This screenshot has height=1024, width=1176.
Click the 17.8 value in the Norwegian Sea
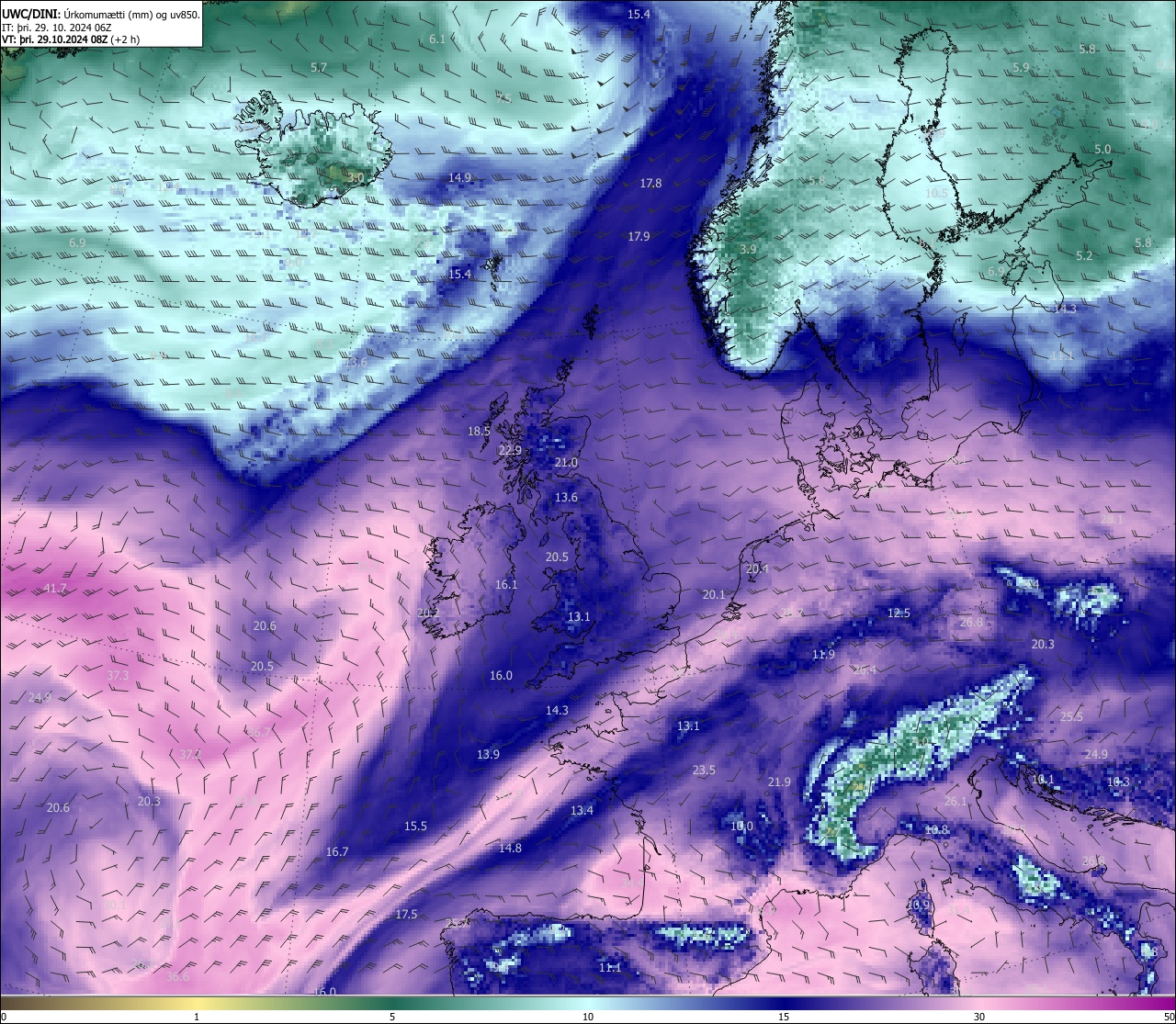point(650,183)
